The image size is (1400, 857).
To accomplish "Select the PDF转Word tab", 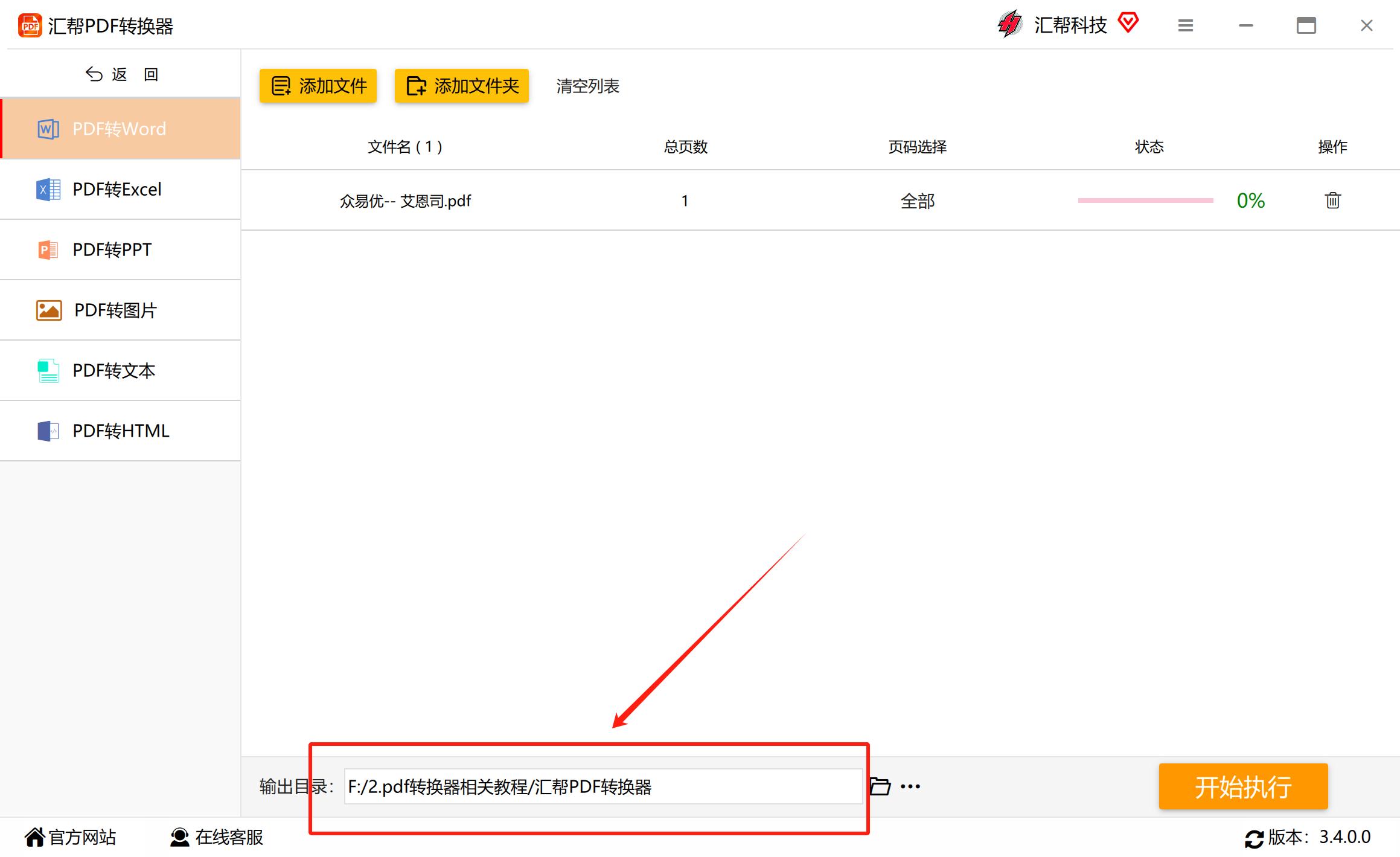I will coord(121,129).
